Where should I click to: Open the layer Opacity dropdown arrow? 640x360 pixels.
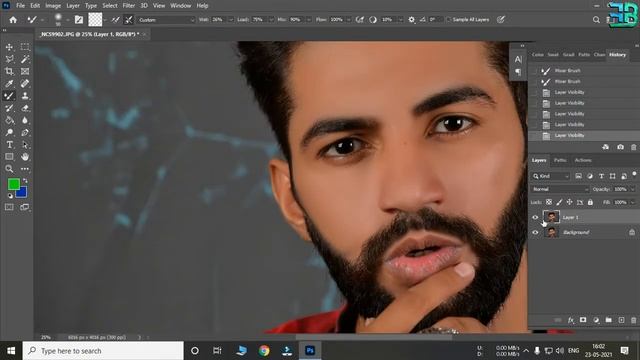click(633, 189)
